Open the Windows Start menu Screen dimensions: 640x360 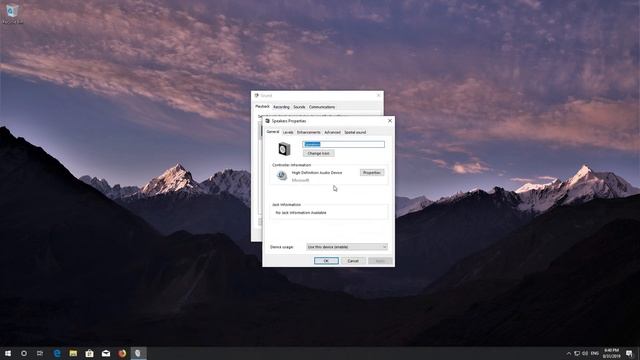(x=8, y=353)
